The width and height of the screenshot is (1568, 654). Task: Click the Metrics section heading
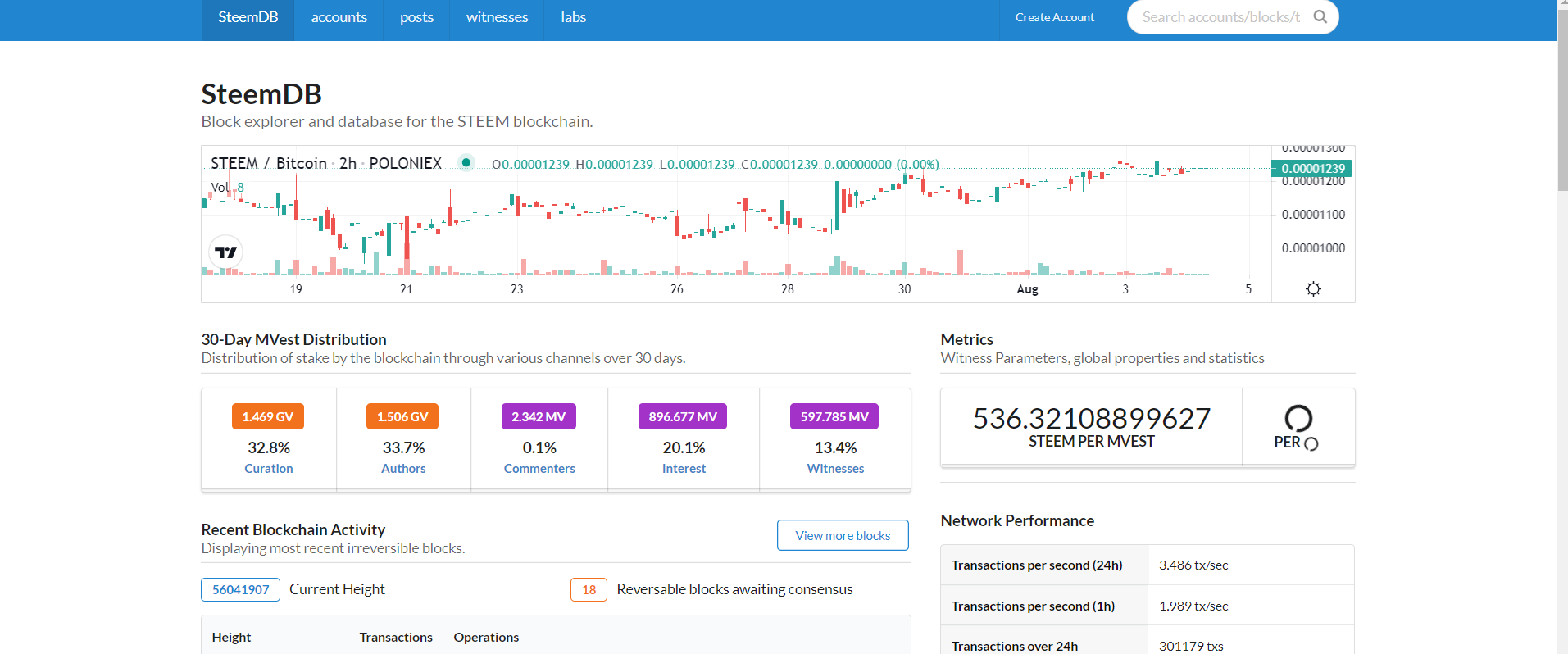[966, 339]
